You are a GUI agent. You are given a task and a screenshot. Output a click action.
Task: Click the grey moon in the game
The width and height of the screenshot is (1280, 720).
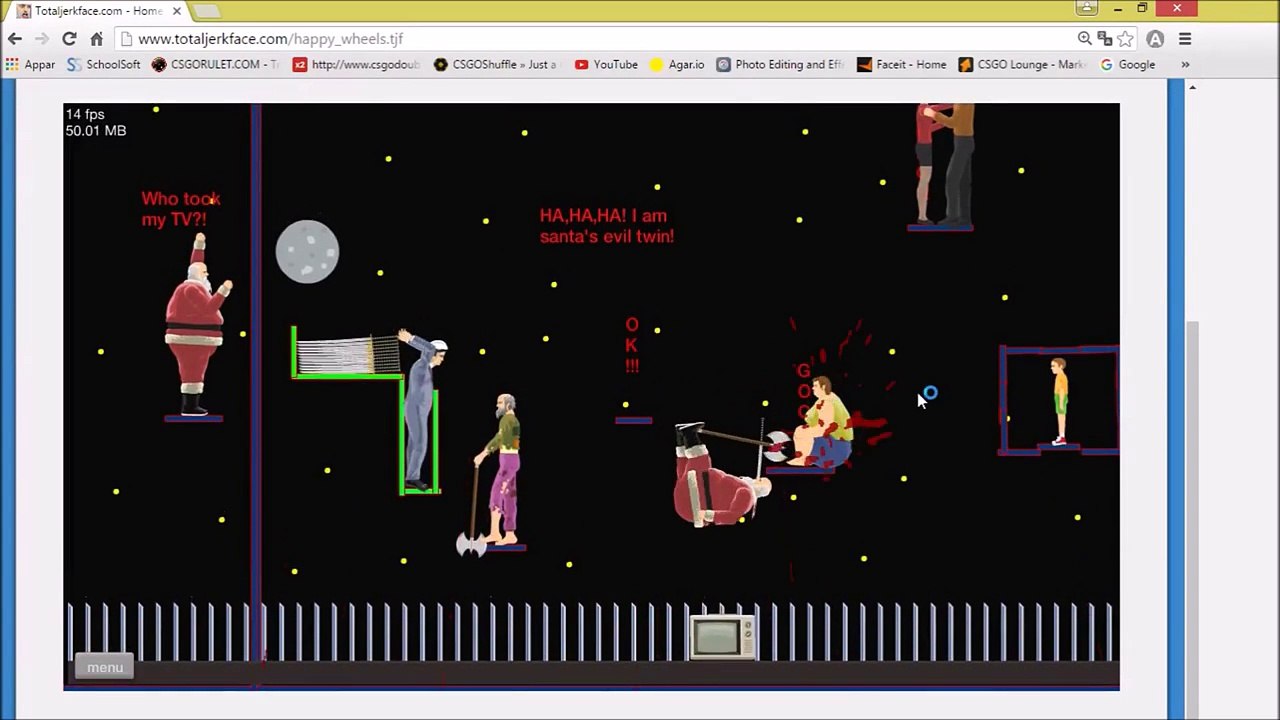point(307,252)
